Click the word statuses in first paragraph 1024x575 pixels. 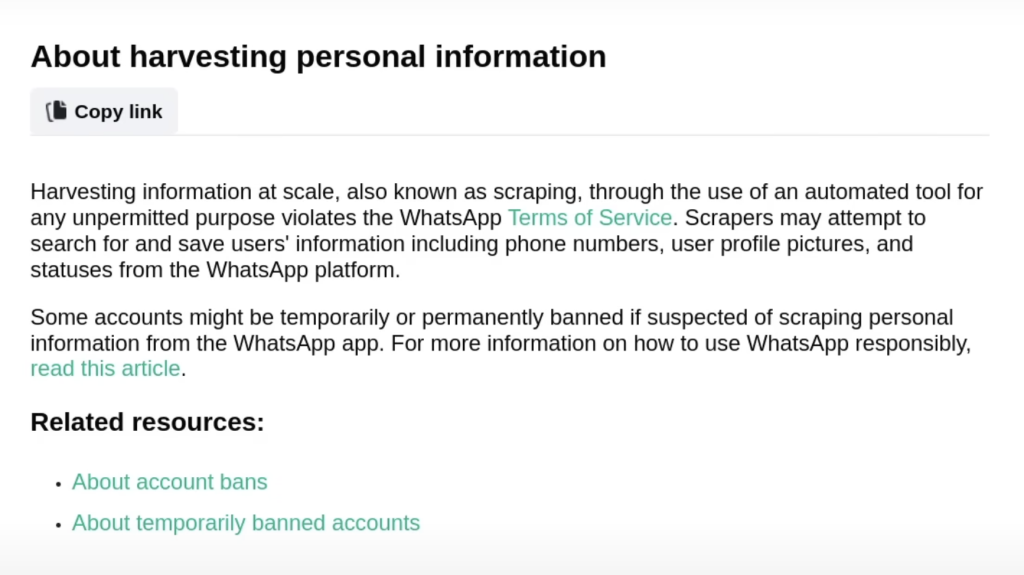tap(71, 269)
